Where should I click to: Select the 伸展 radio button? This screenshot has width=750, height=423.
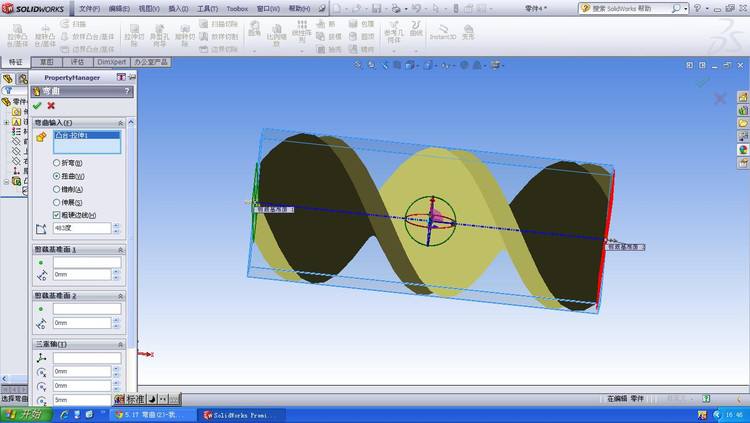[56, 201]
